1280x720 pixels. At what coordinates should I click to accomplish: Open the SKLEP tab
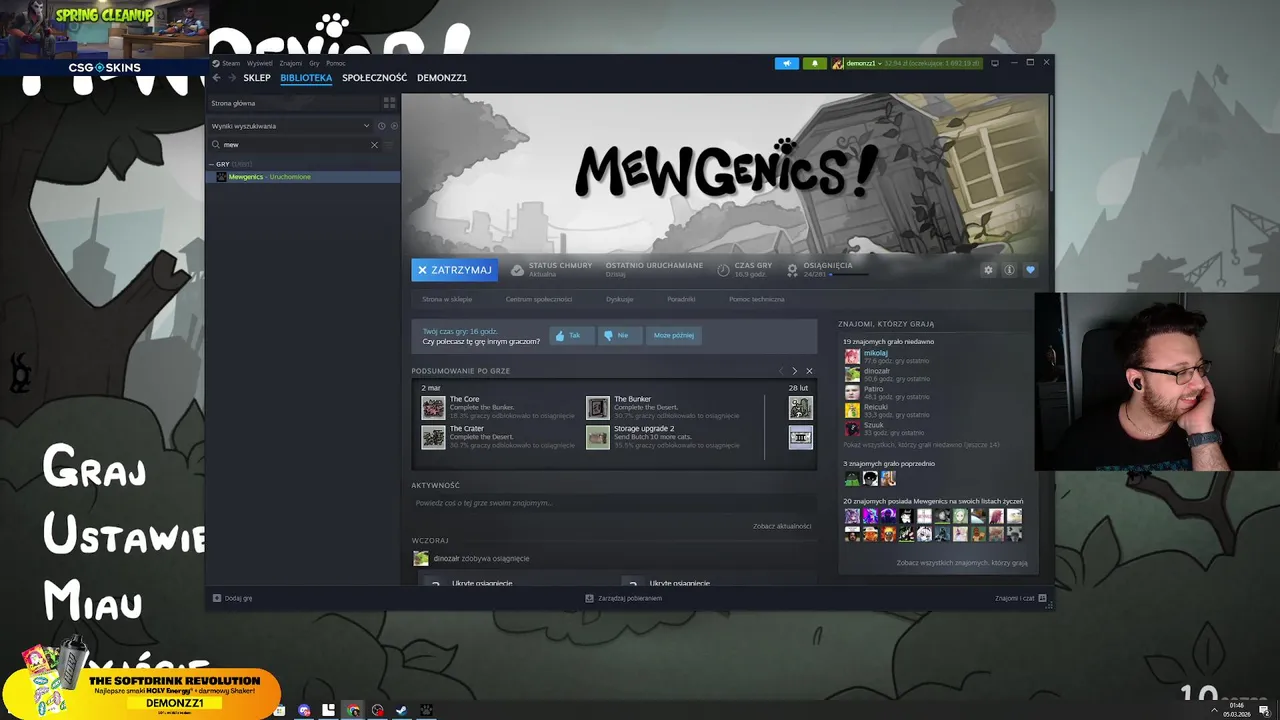tap(257, 78)
